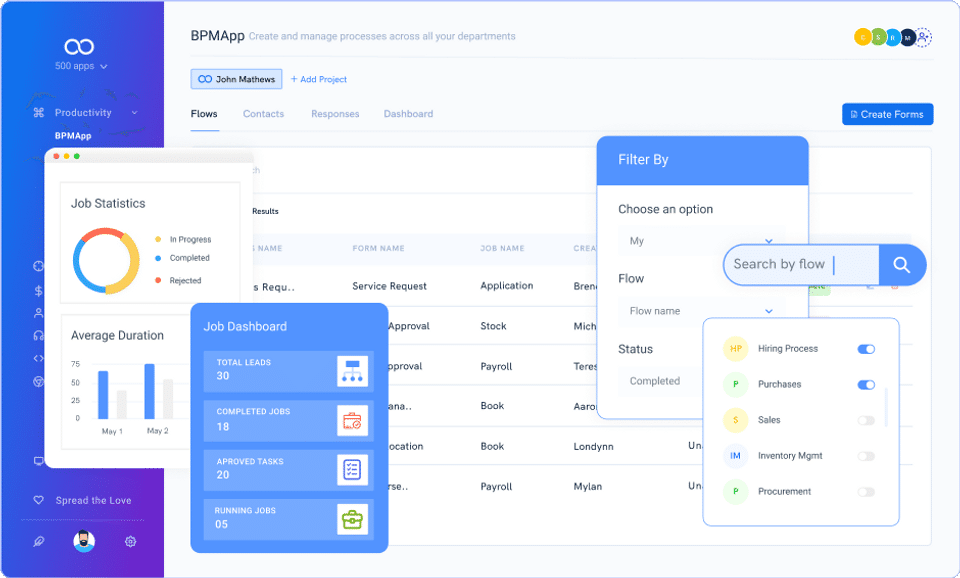960x578 pixels.
Task: Open the 500 apps dropdown chevron
Action: coord(103,66)
